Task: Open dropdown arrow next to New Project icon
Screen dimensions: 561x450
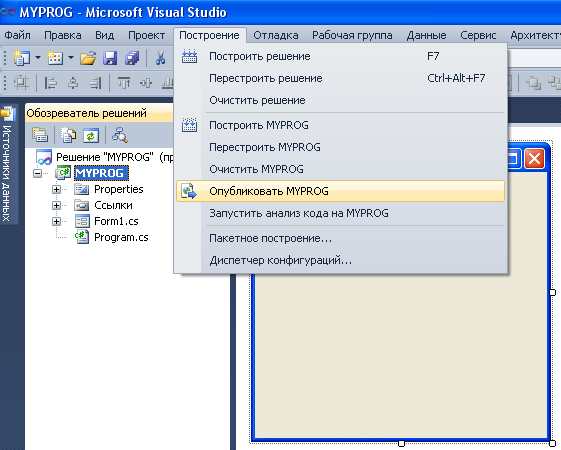Action: point(38,58)
